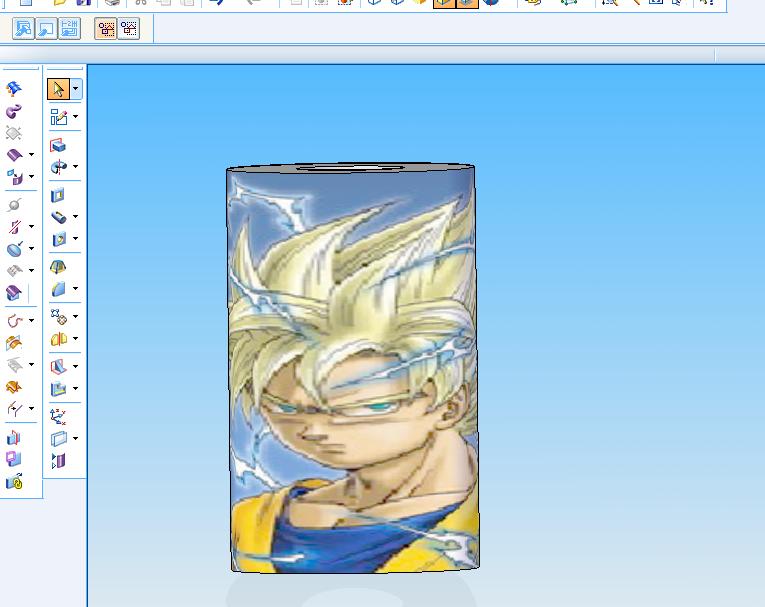The width and height of the screenshot is (765, 607).
Task: Select the red-slashed split curve tool
Action: 14,227
